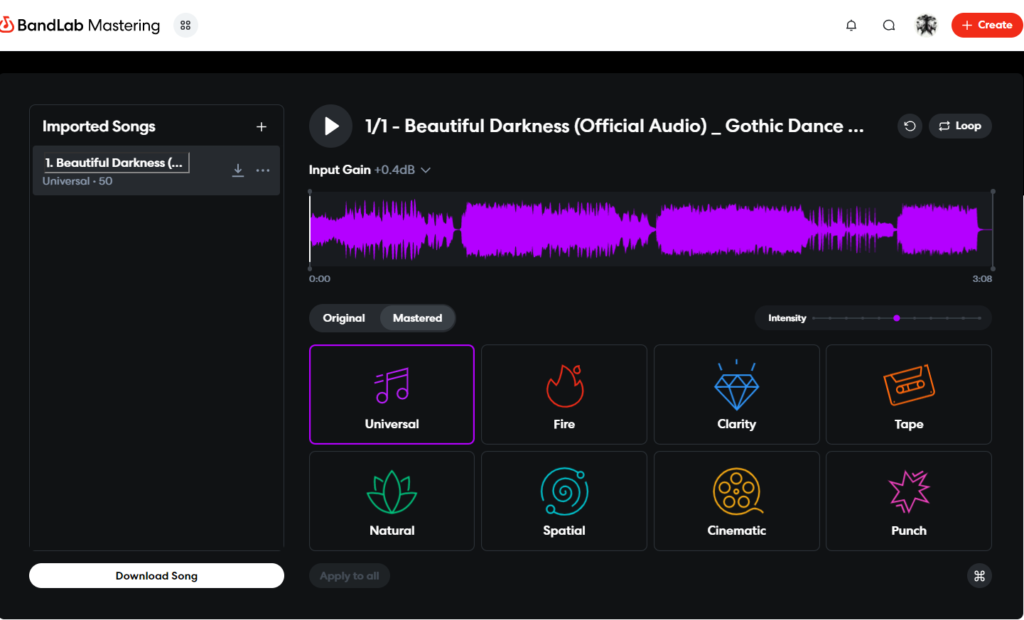Select the Spatial preset
This screenshot has height=620, width=1024.
564,501
